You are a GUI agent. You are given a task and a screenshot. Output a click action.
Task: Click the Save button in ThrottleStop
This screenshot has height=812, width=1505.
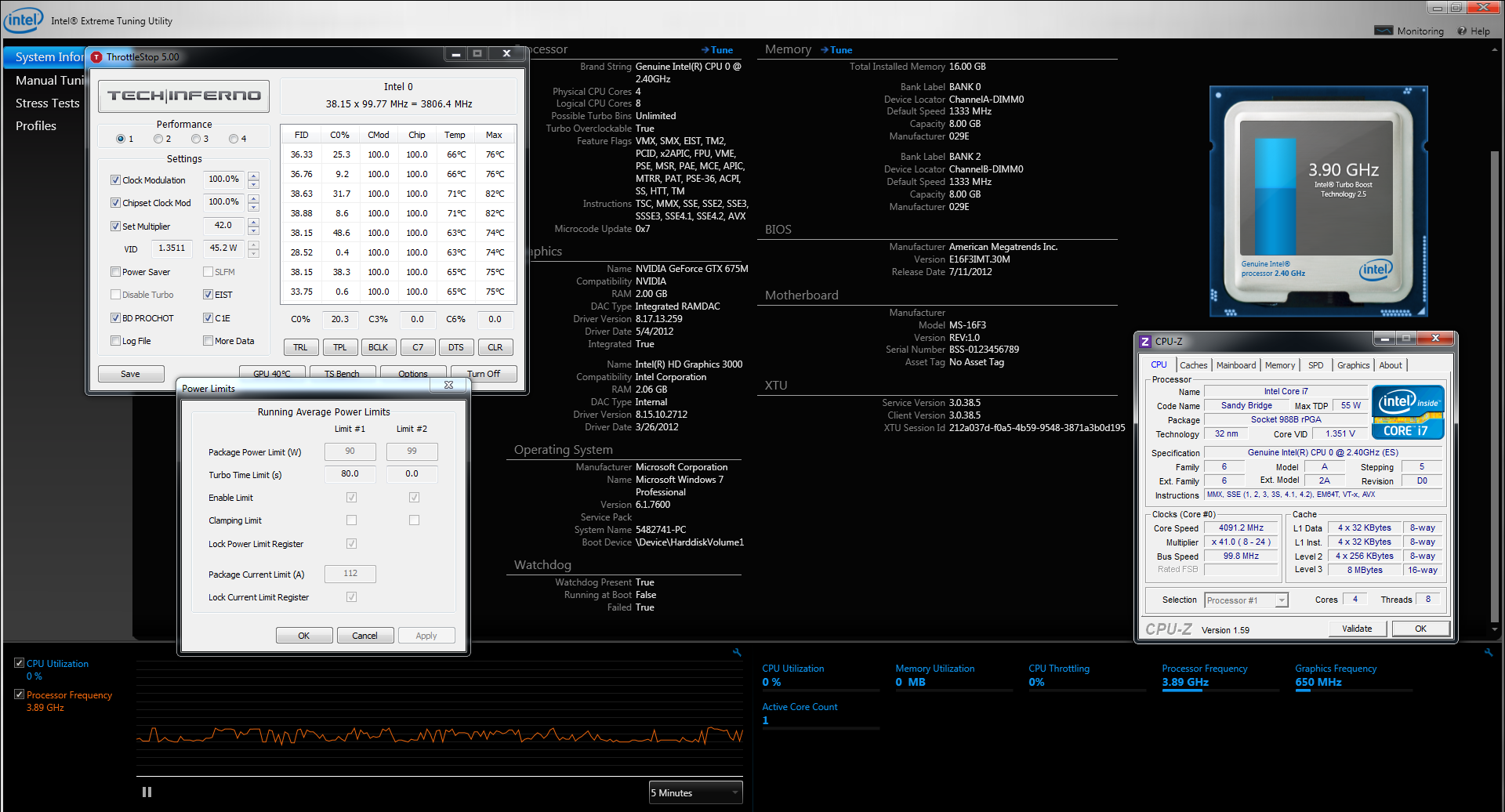pos(131,374)
